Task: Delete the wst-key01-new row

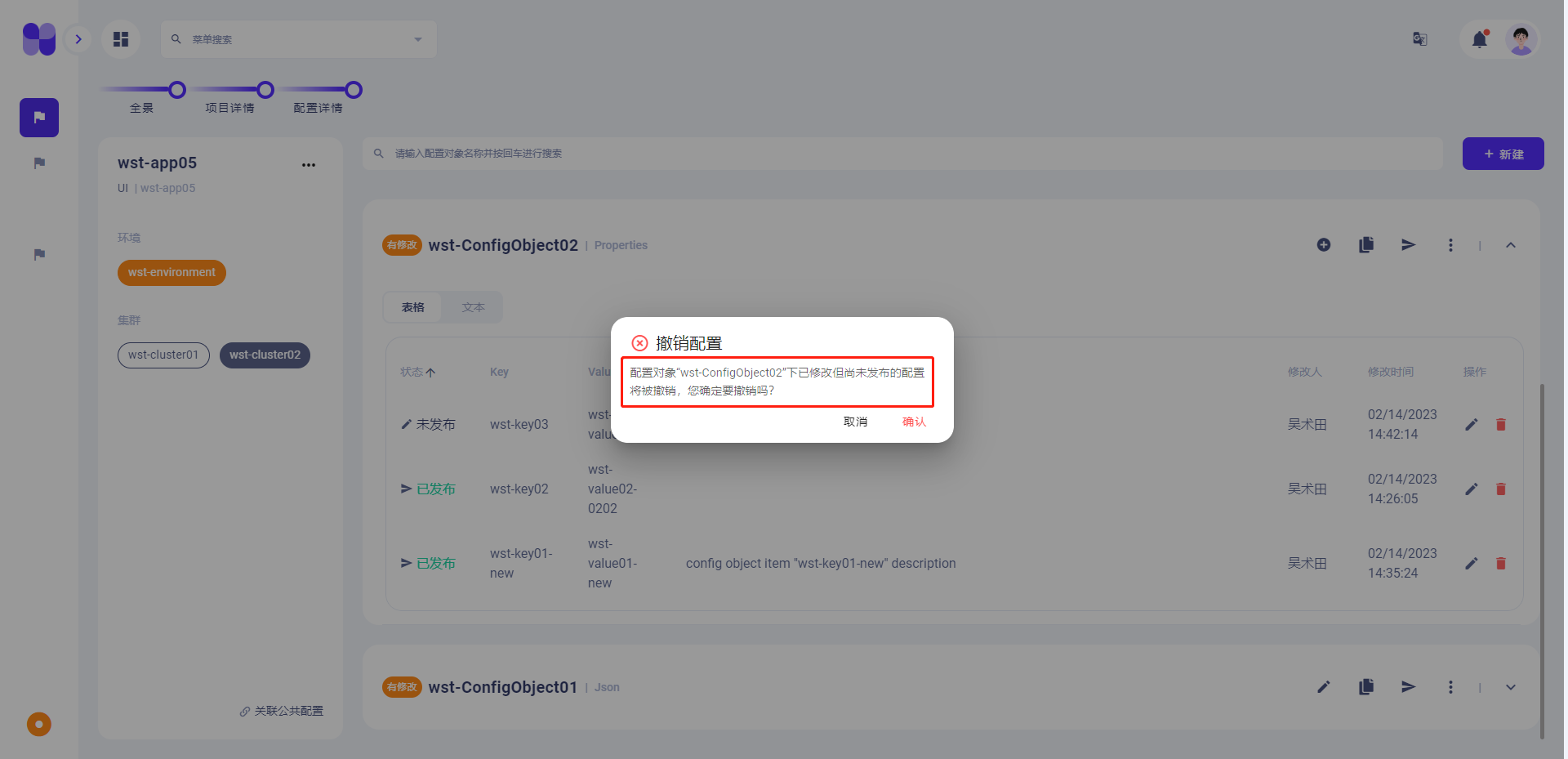Action: 1501,564
